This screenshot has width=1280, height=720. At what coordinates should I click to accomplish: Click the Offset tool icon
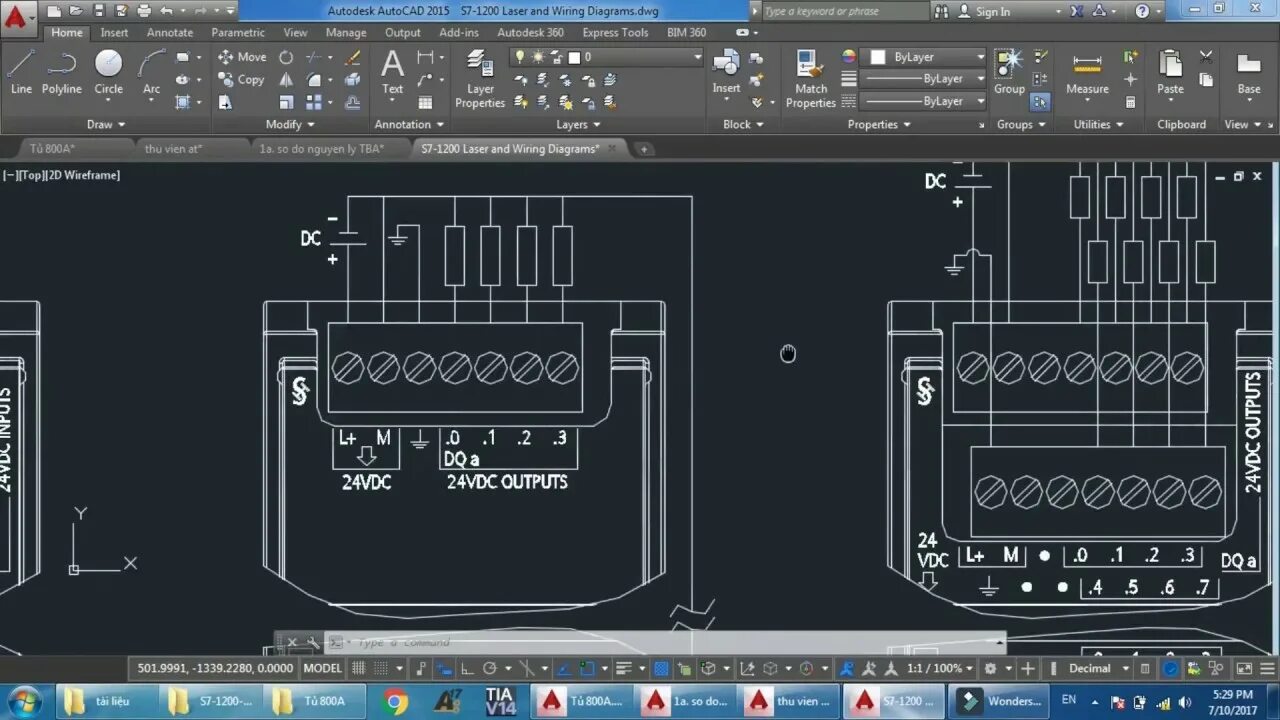click(352, 102)
